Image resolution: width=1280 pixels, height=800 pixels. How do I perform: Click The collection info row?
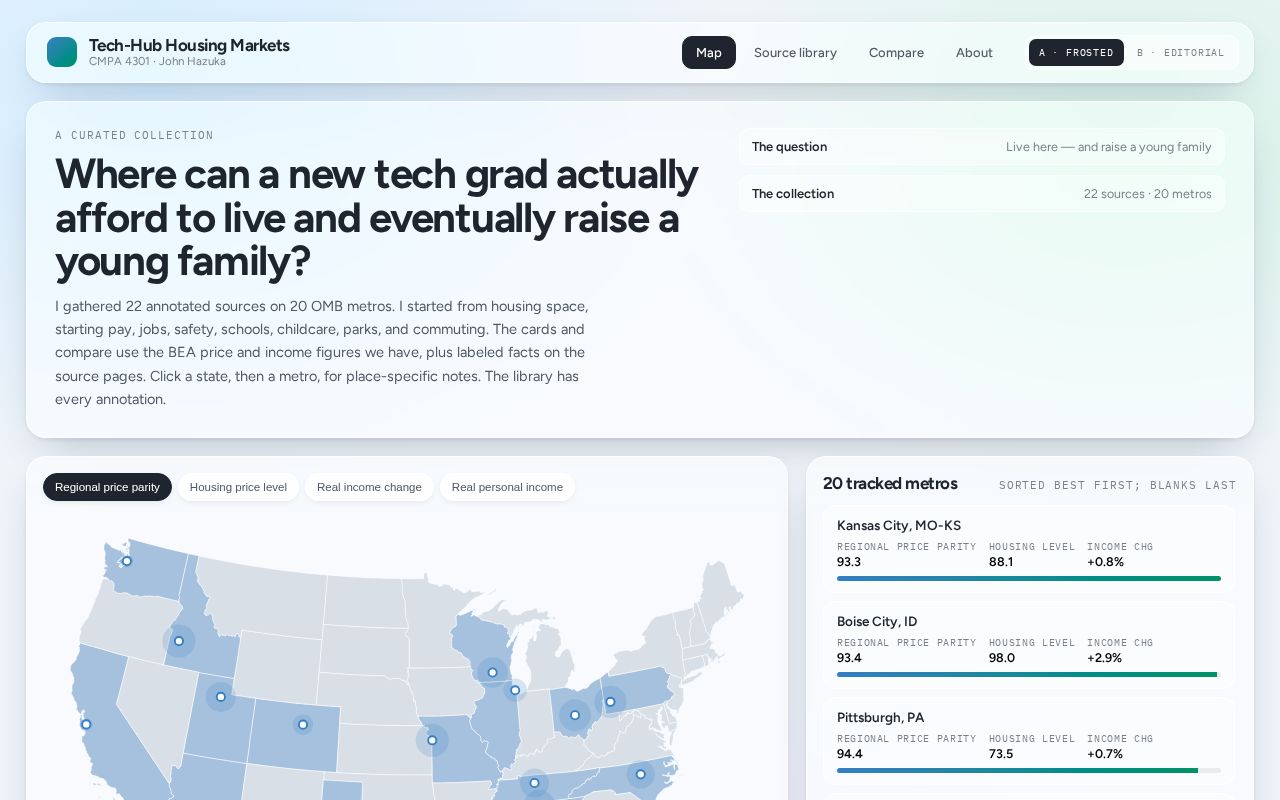pos(982,194)
